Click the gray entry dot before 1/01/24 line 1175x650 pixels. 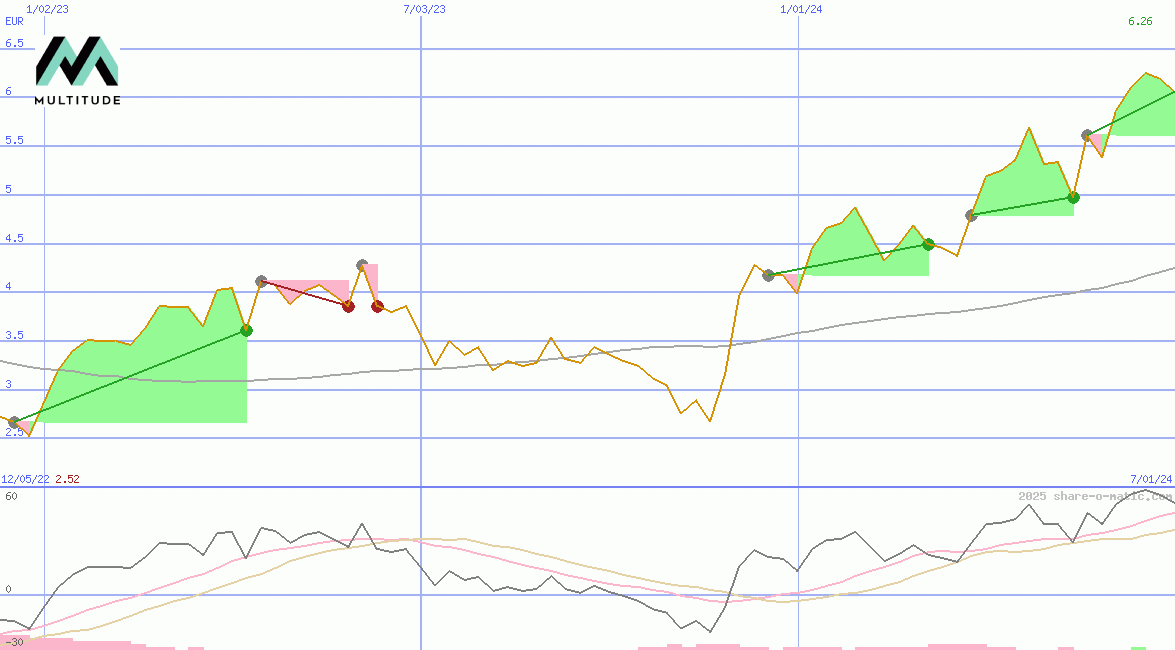click(768, 275)
